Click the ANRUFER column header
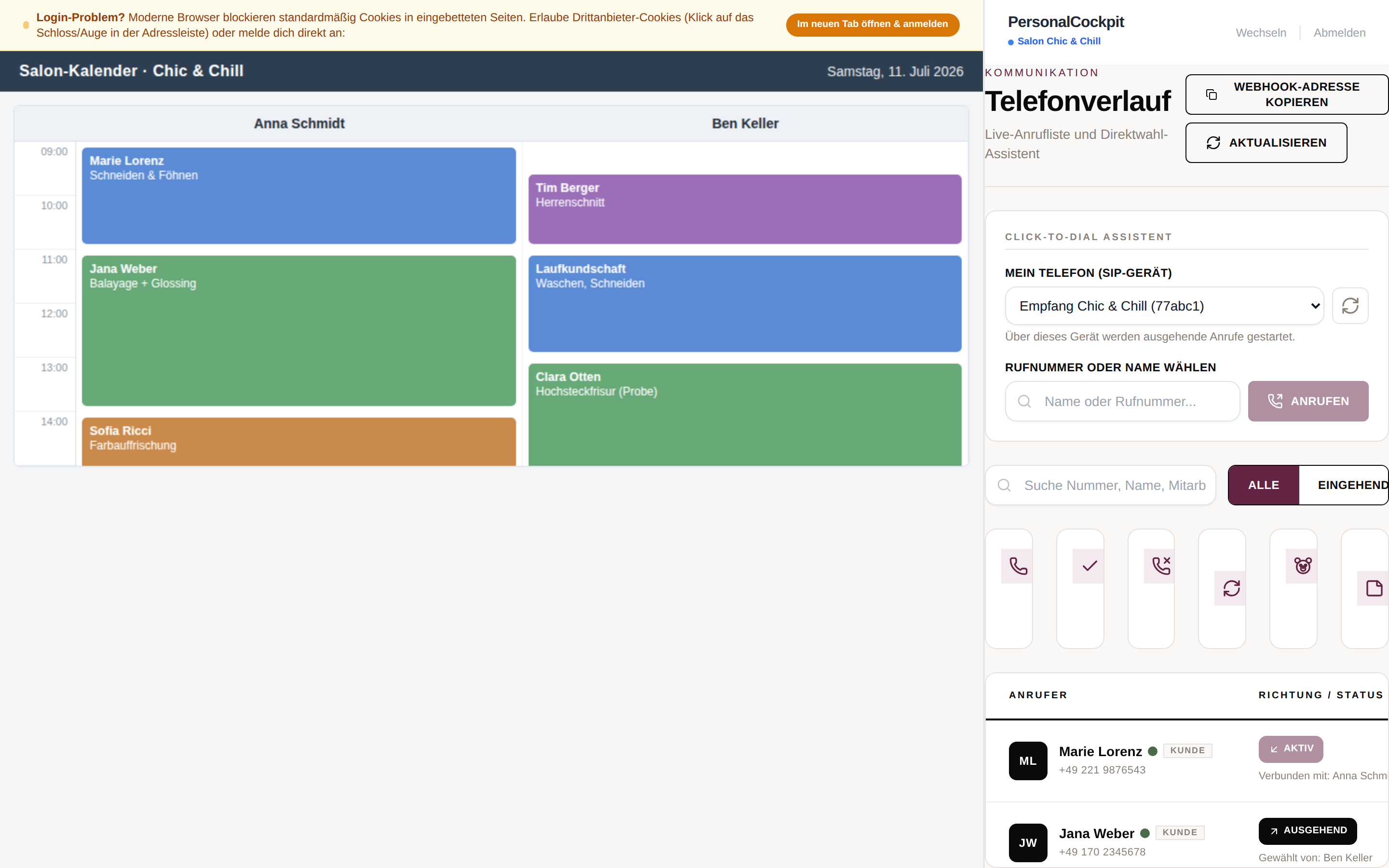The width and height of the screenshot is (1389, 868). click(1038, 695)
